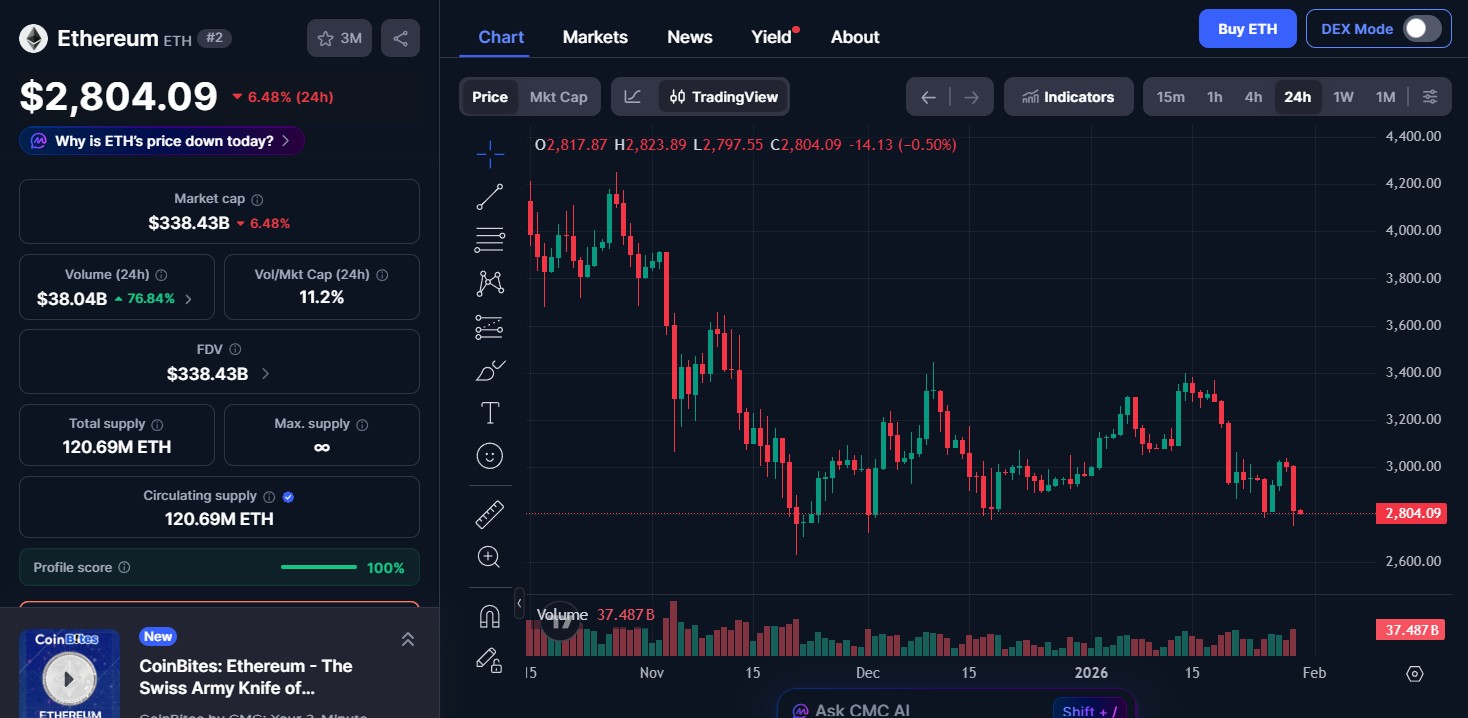Image resolution: width=1468 pixels, height=718 pixels.
Task: Expand the FDV details chevron
Action: pyautogui.click(x=264, y=373)
